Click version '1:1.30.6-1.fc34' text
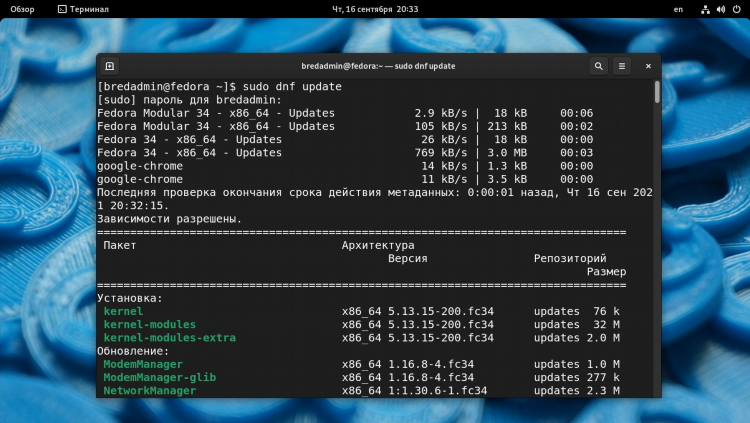Image resolution: width=750 pixels, height=423 pixels. point(438,391)
